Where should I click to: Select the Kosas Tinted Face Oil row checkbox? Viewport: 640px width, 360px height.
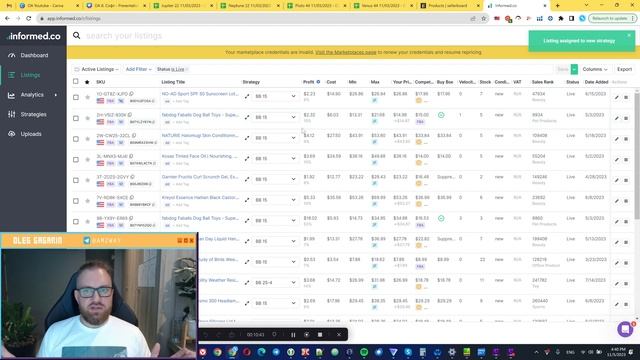pos(76,160)
